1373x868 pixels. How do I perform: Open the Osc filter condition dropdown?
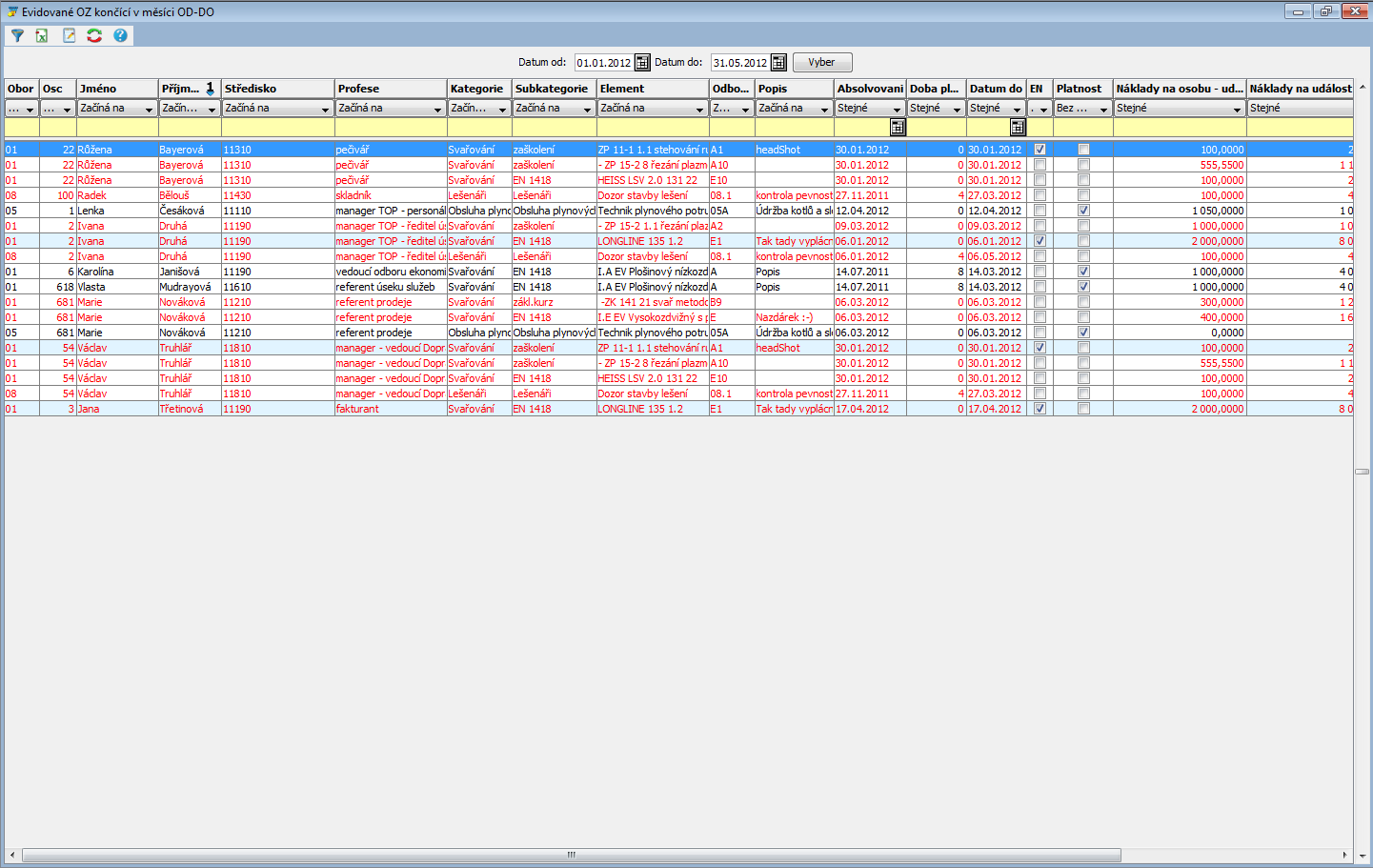[x=57, y=109]
